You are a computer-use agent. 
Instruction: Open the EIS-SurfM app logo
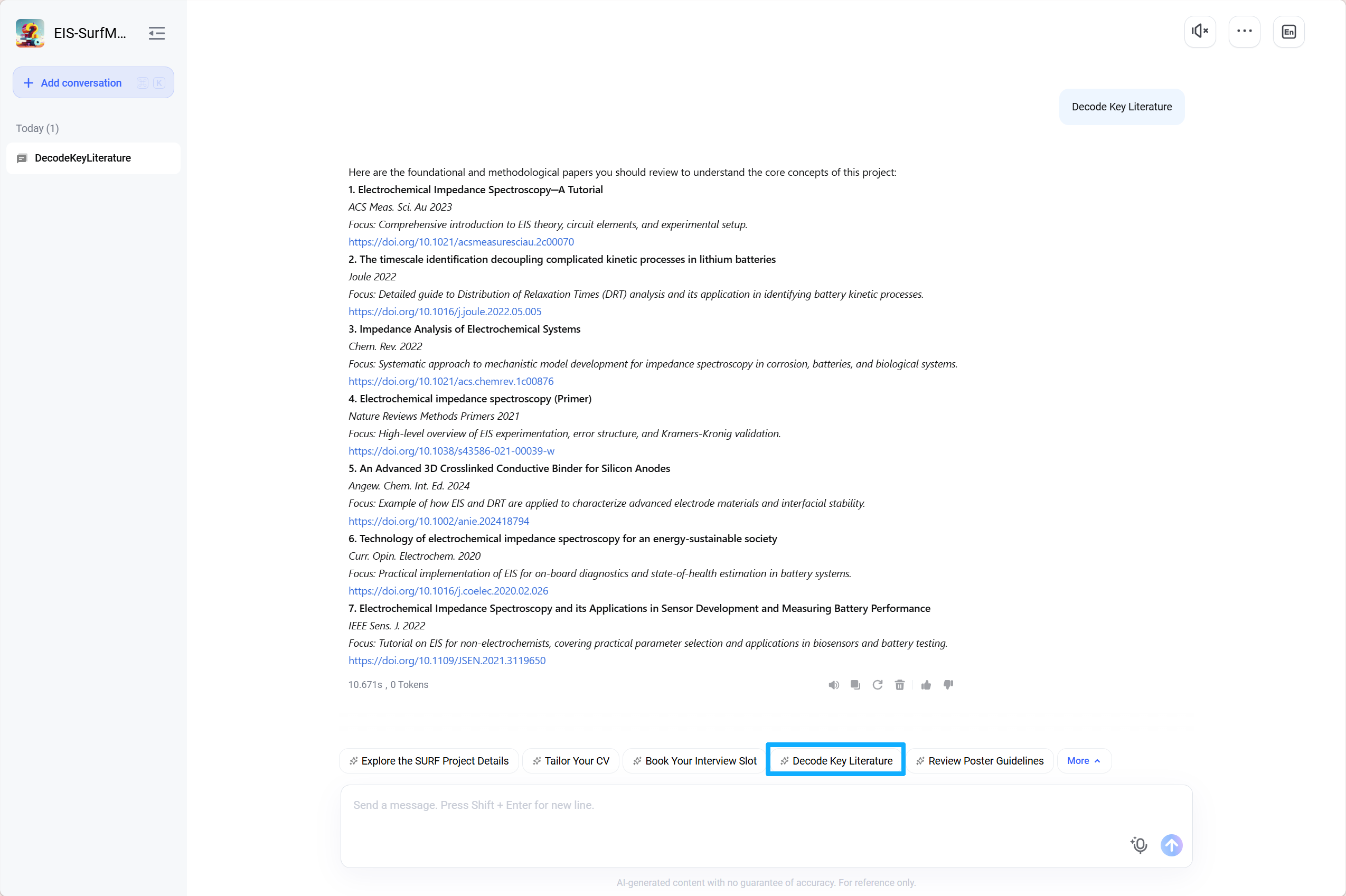[30, 33]
